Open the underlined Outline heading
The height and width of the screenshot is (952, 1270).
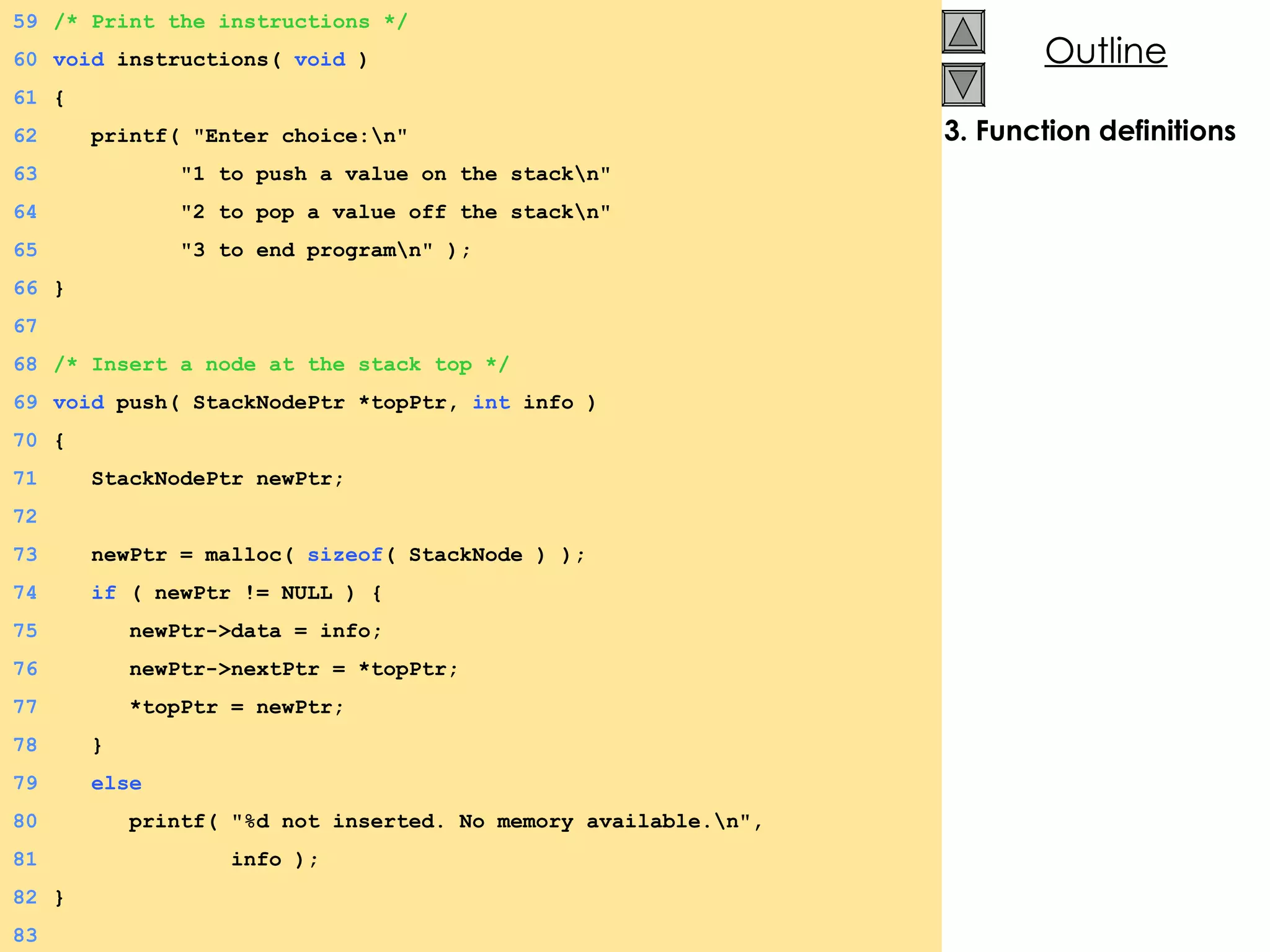click(1106, 51)
